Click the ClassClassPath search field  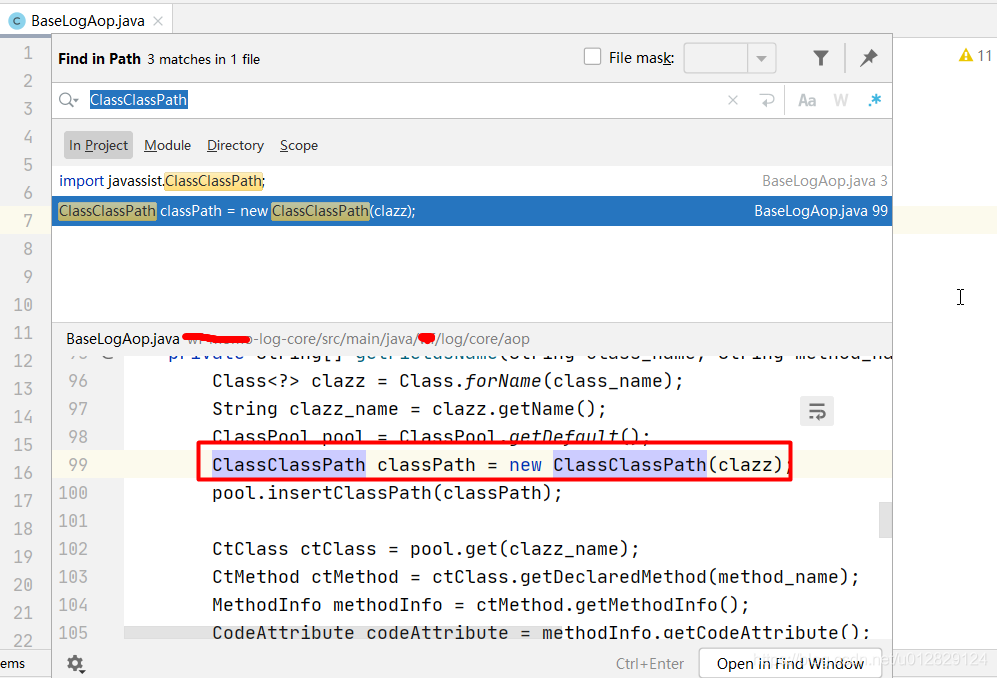pyautogui.click(x=407, y=100)
